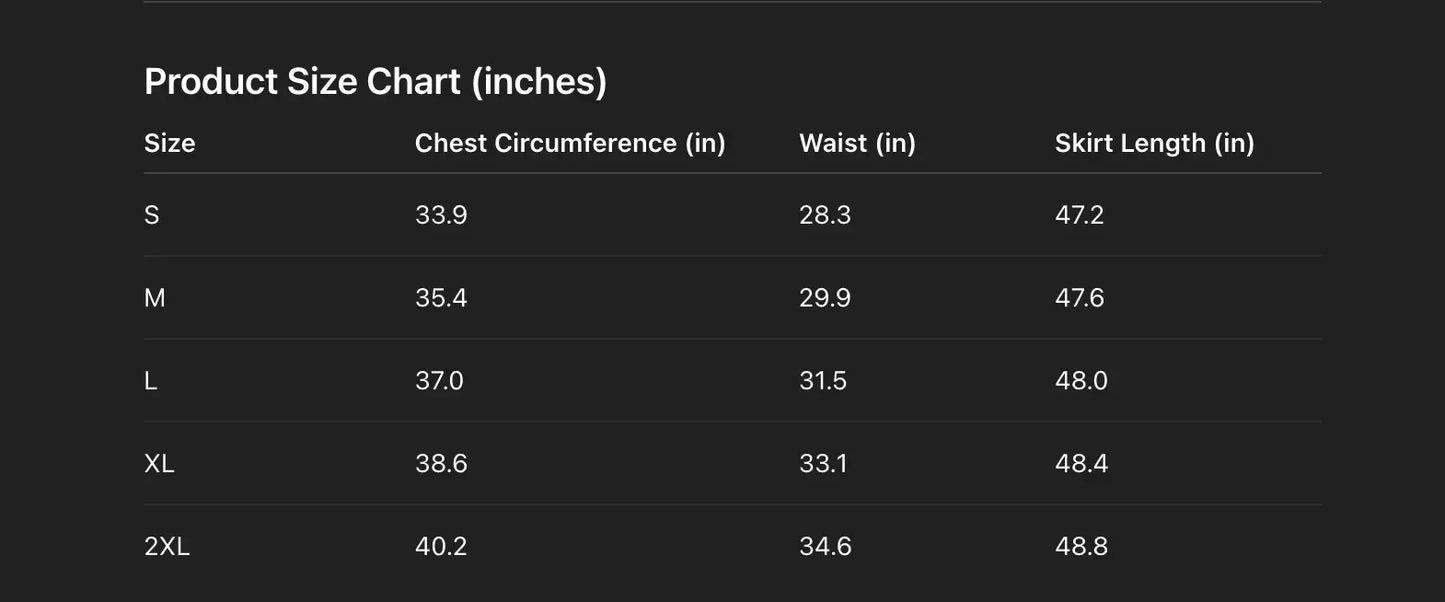
Task: Click the Size column header
Action: pos(170,143)
